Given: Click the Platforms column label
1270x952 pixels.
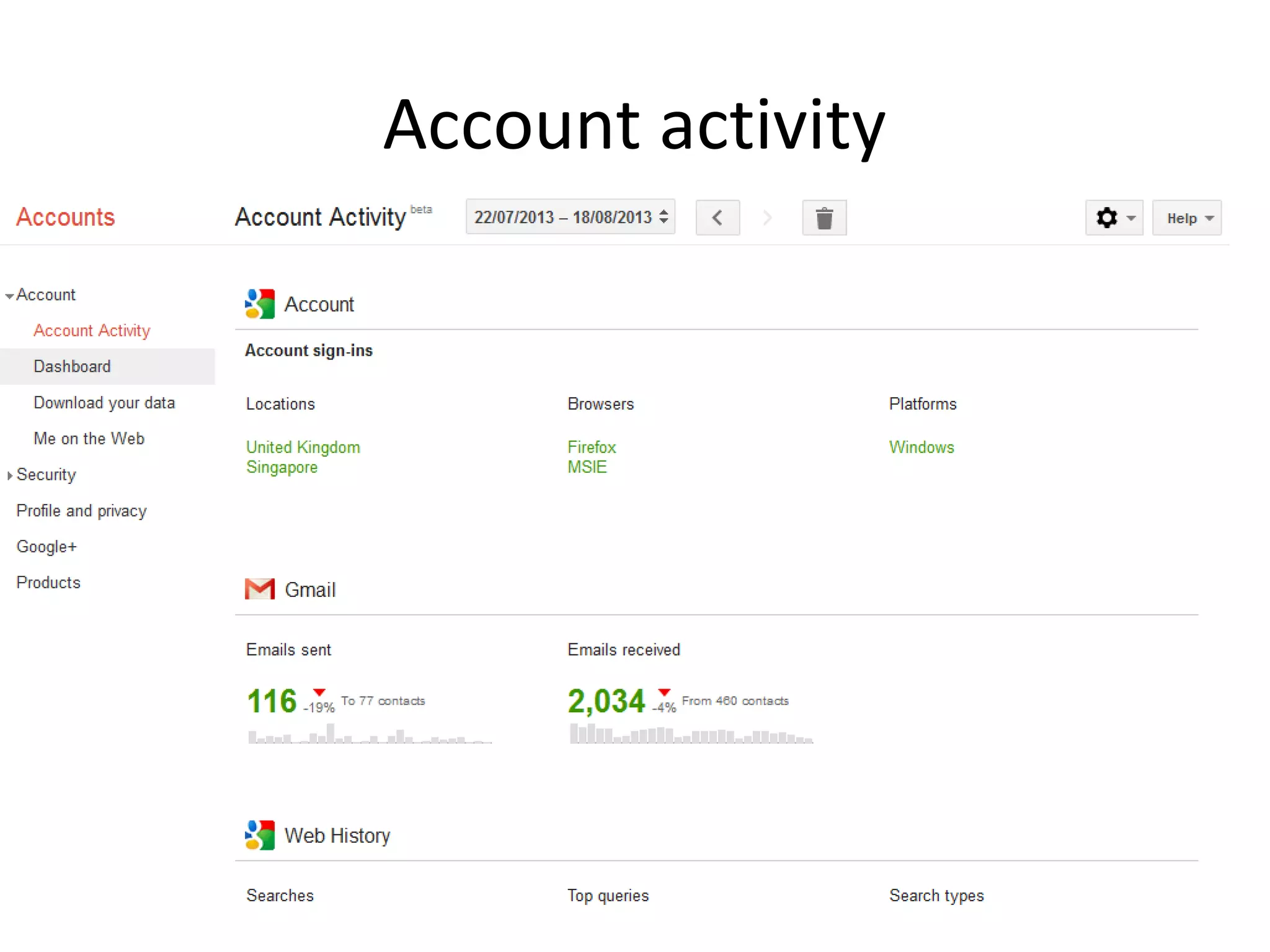Looking at the screenshot, I should coord(923,404).
